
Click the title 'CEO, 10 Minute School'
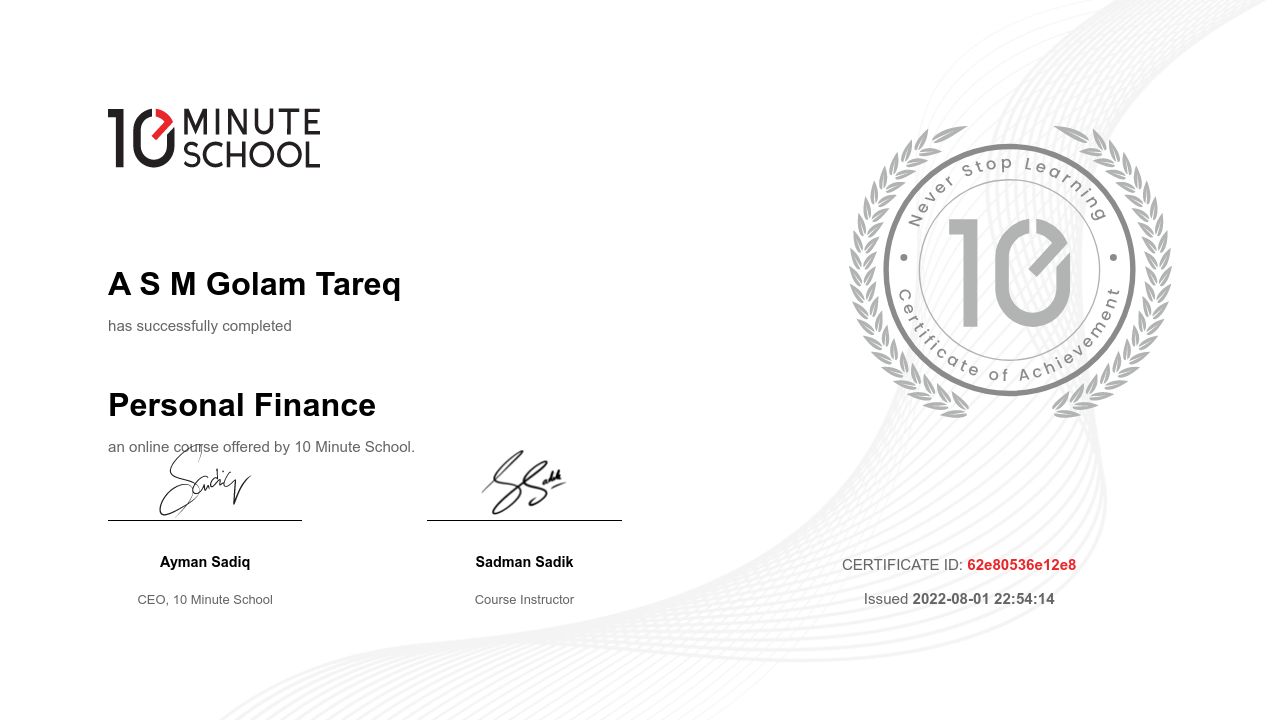pyautogui.click(x=205, y=600)
